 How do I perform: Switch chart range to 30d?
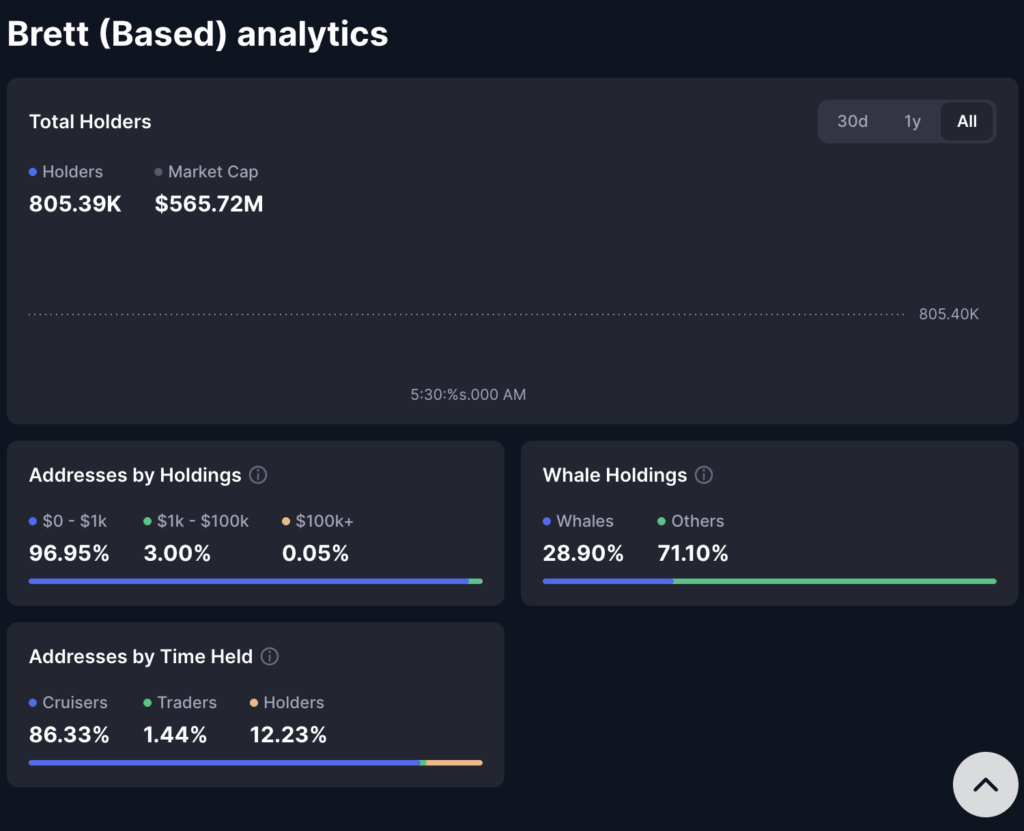click(852, 122)
